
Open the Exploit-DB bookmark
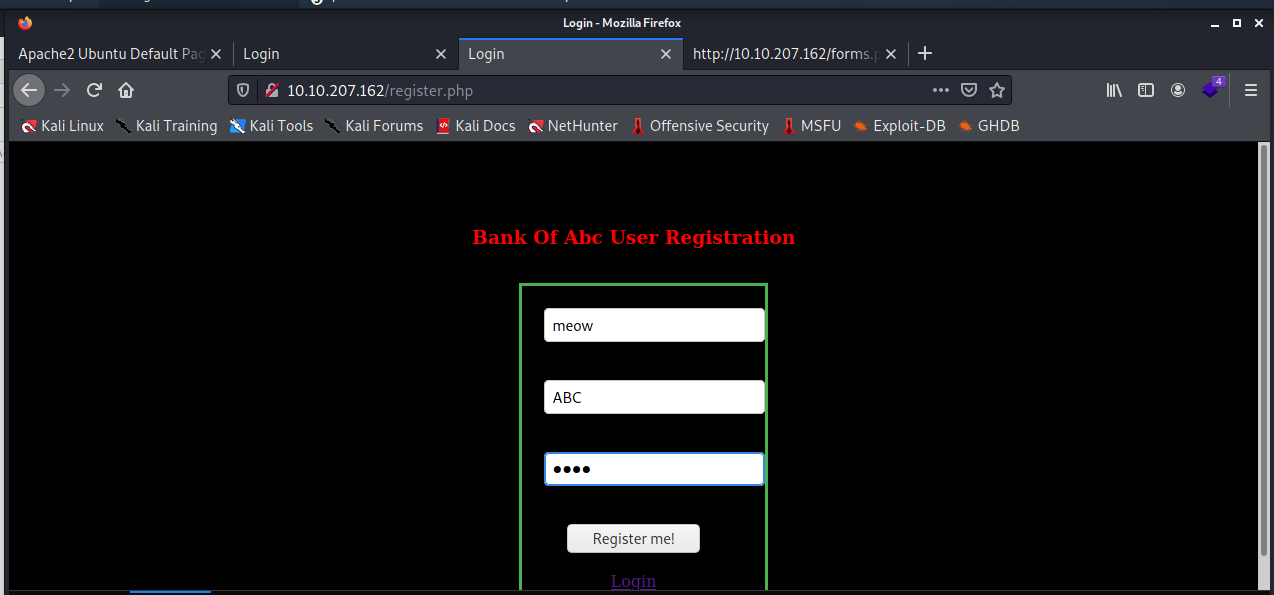point(899,126)
